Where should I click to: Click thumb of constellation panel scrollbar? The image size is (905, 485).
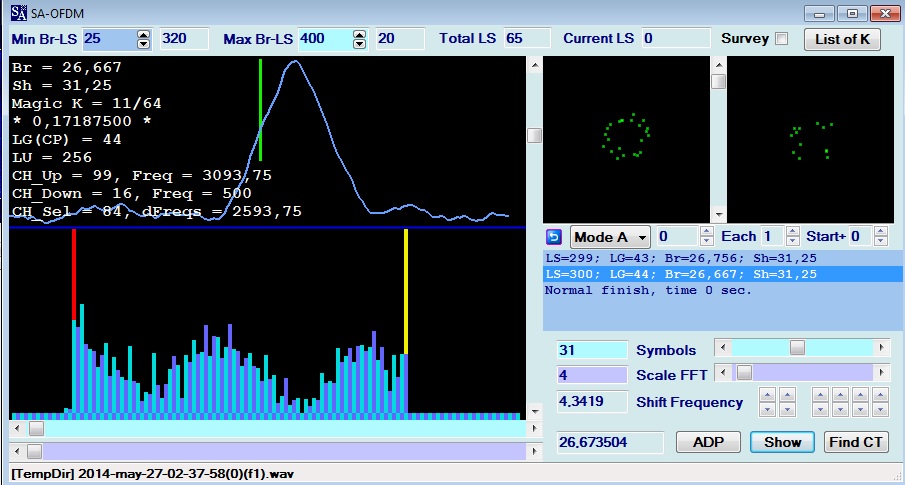(718, 81)
